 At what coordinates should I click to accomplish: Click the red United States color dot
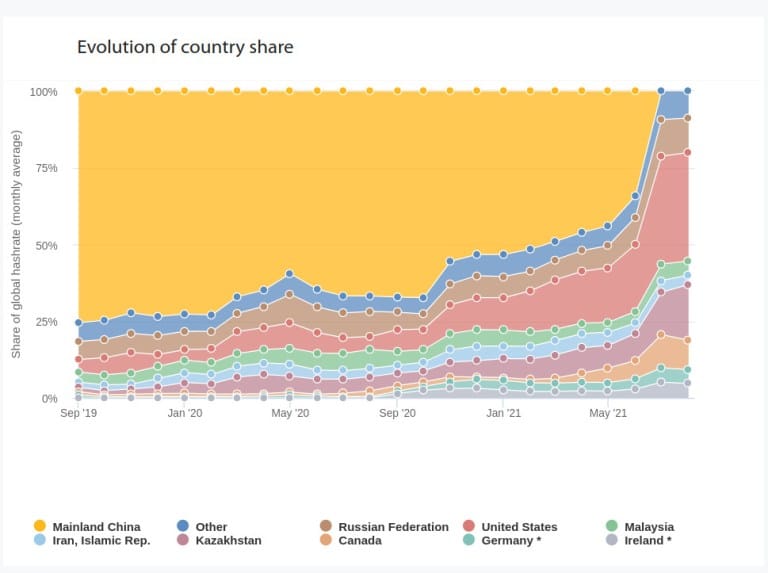click(x=469, y=526)
